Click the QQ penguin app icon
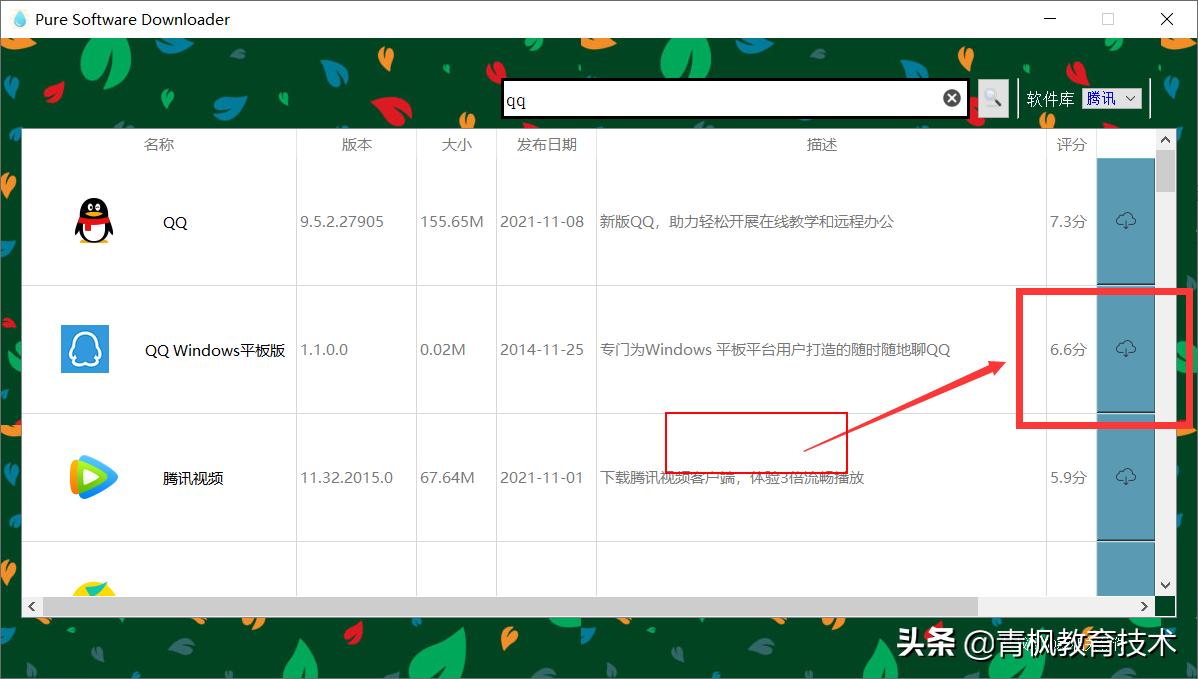Viewport: 1198px width, 679px height. pos(94,221)
